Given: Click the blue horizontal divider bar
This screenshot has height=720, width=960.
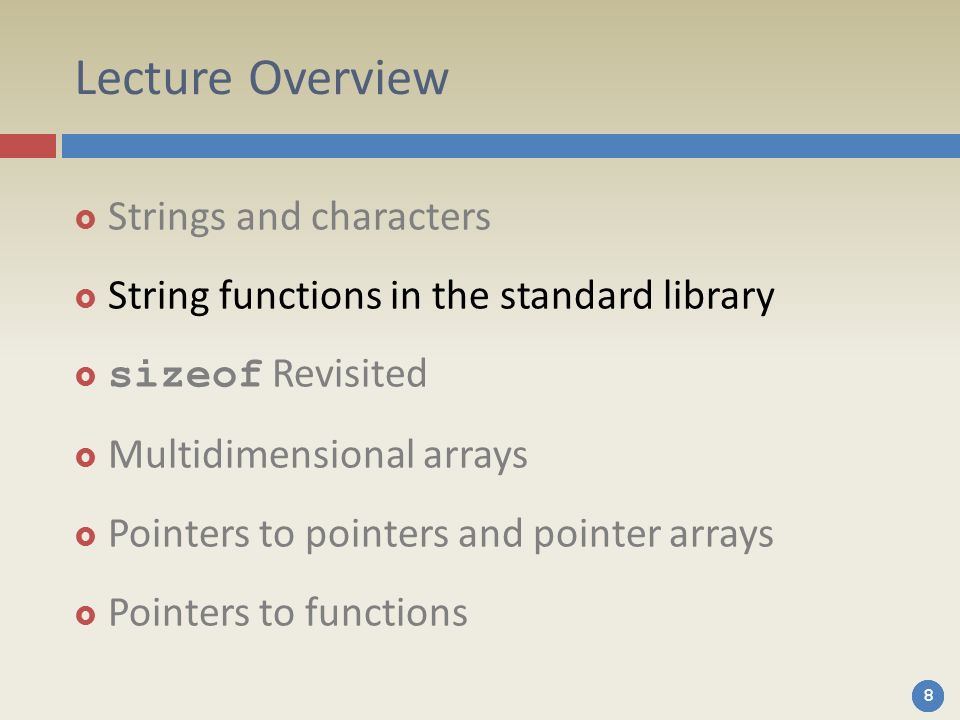Looking at the screenshot, I should point(511,146).
